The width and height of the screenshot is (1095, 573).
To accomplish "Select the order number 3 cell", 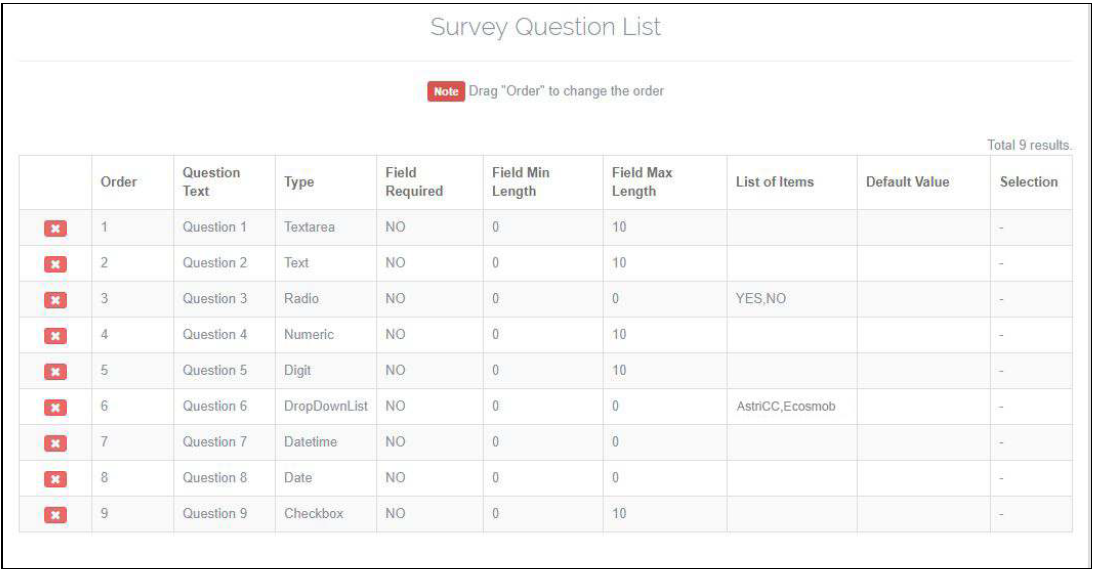I will point(105,298).
